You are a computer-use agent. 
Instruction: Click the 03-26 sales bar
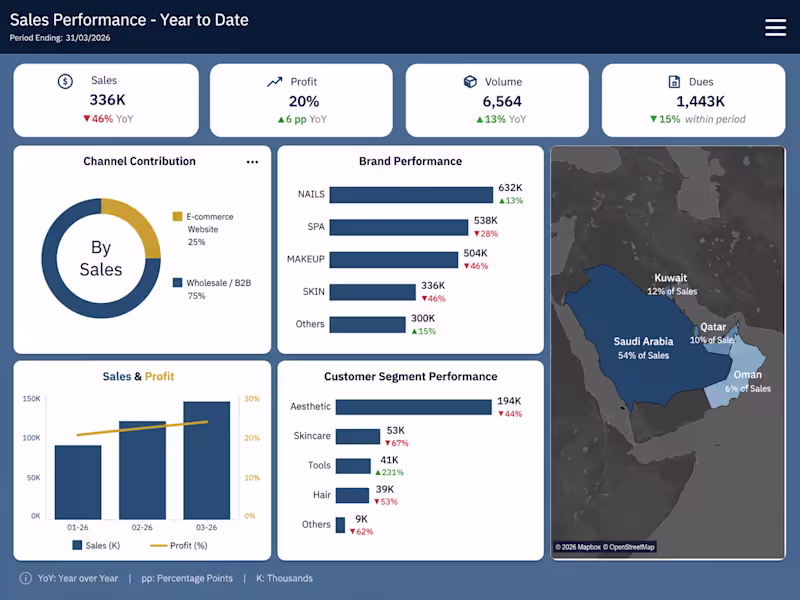coord(207,460)
